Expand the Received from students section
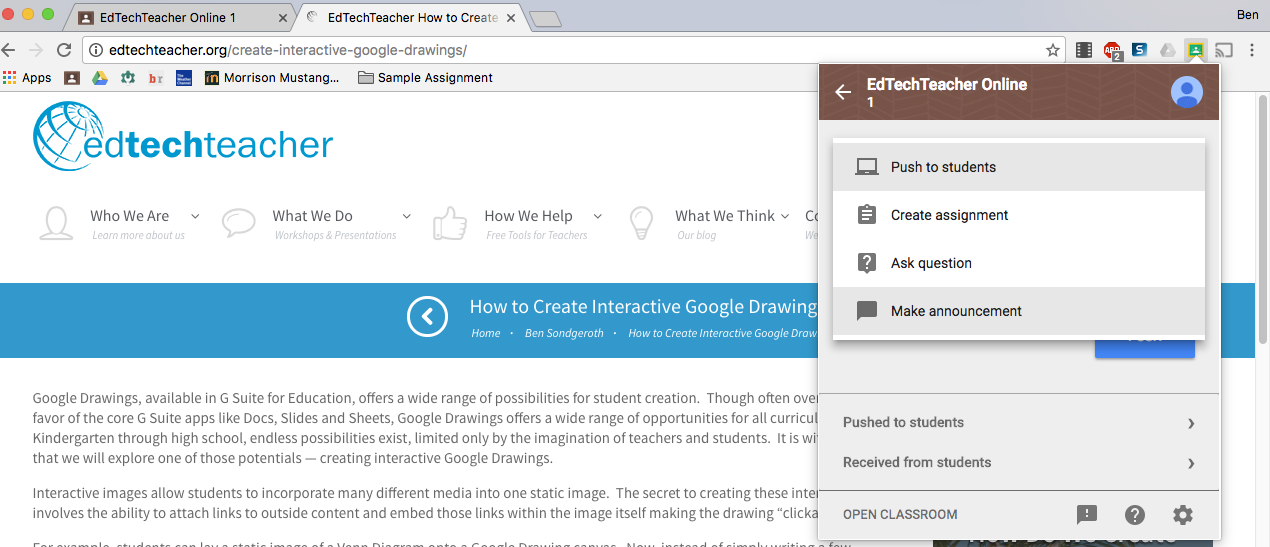 (x=1019, y=463)
